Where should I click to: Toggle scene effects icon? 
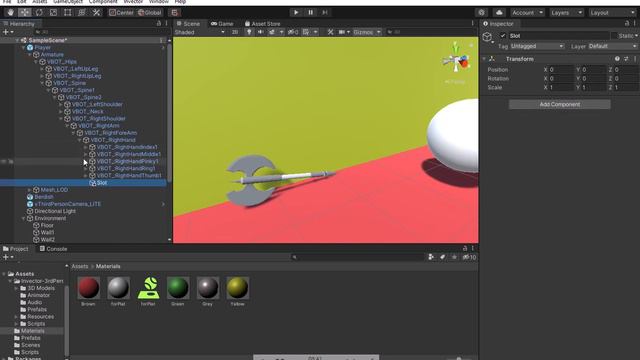point(272,32)
